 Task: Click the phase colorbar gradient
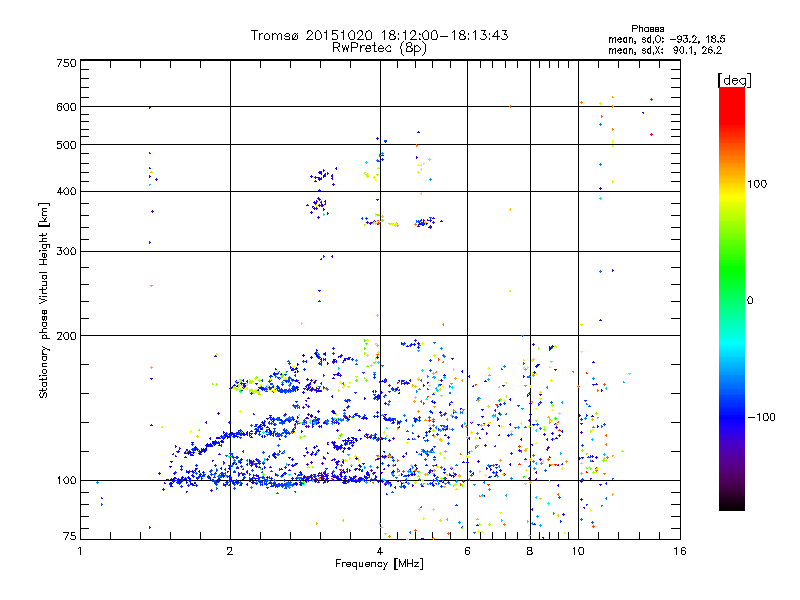point(732,299)
